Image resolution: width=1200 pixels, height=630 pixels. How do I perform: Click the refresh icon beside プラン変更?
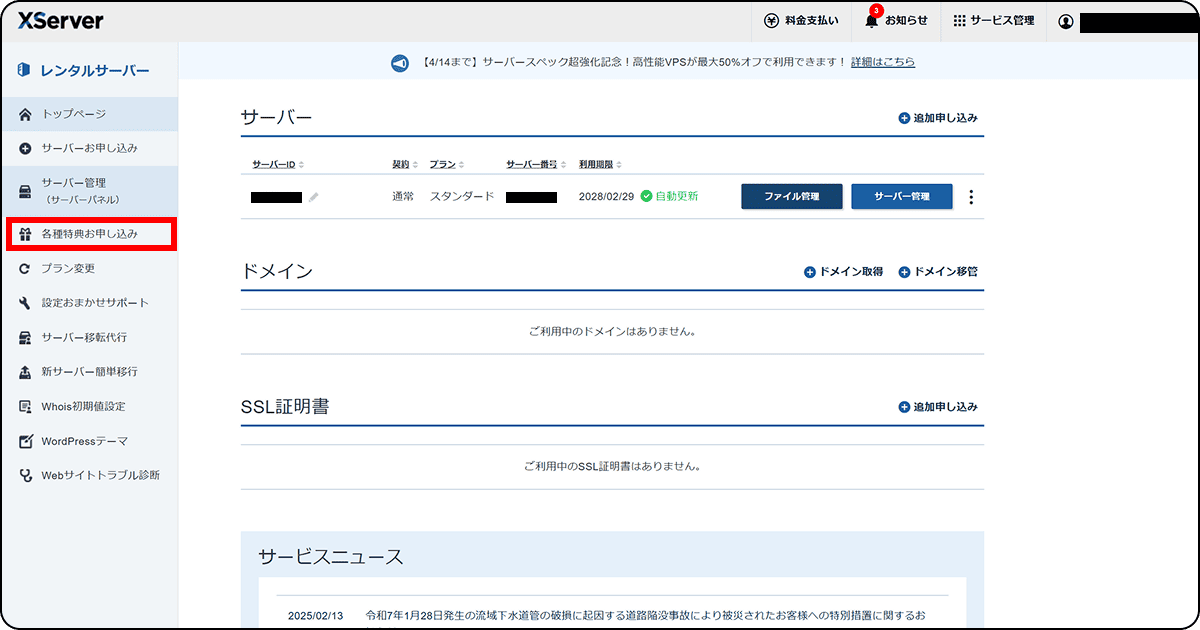[26, 268]
